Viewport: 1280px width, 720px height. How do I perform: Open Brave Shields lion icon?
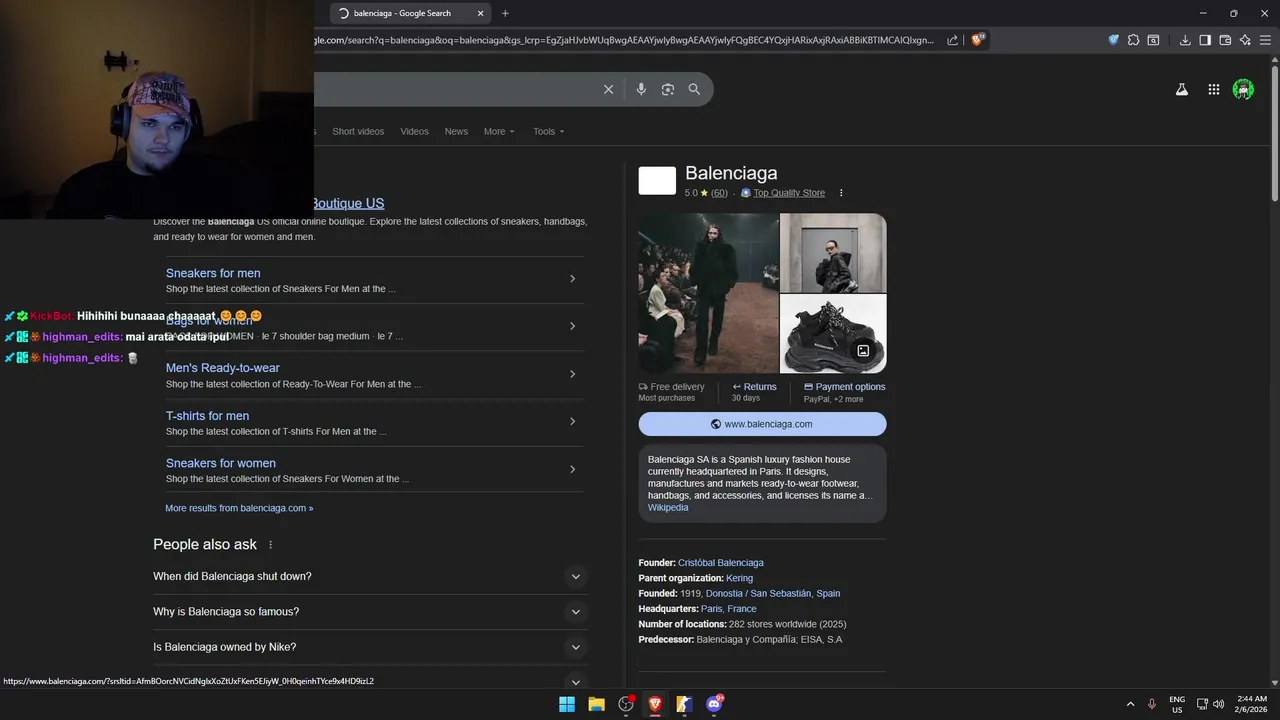(978, 40)
